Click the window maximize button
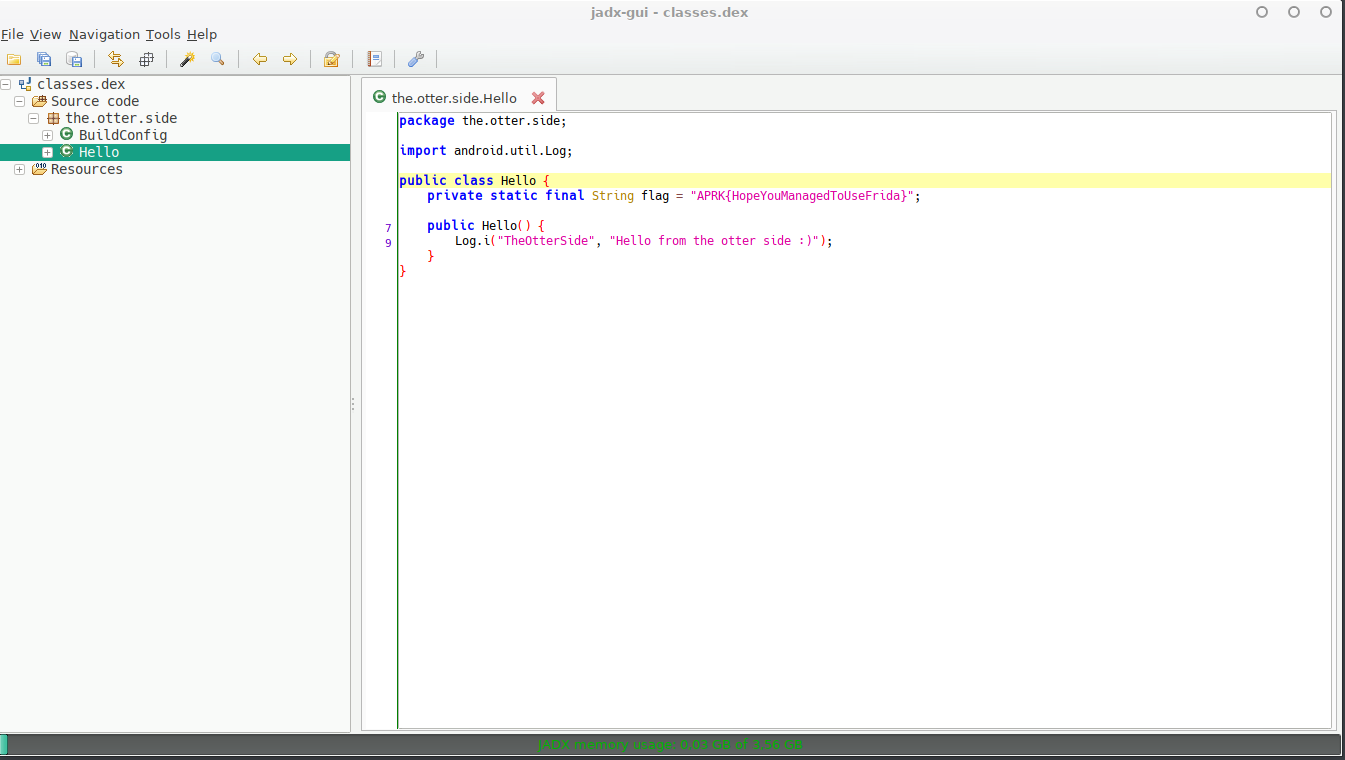This screenshot has width=1345, height=760. click(1294, 12)
